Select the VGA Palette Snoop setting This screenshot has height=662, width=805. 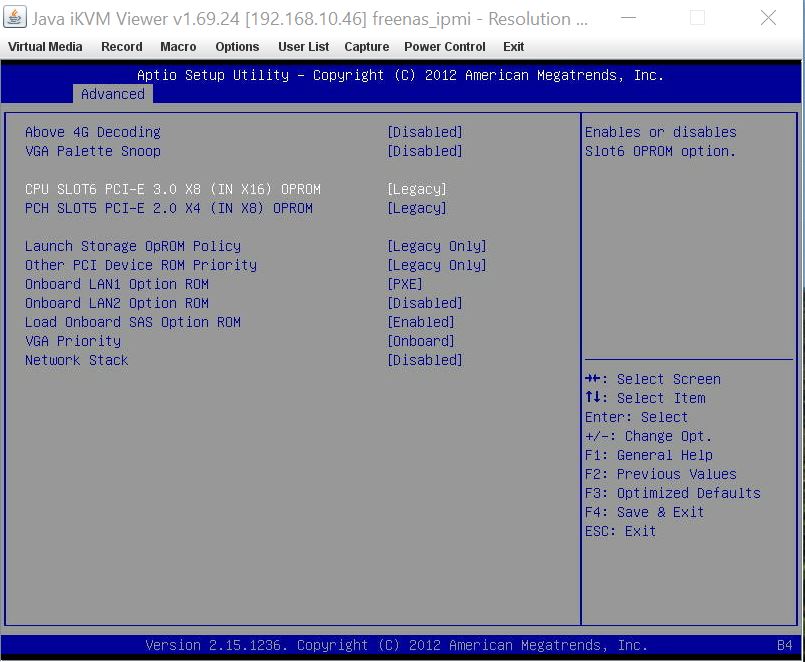[x=93, y=151]
